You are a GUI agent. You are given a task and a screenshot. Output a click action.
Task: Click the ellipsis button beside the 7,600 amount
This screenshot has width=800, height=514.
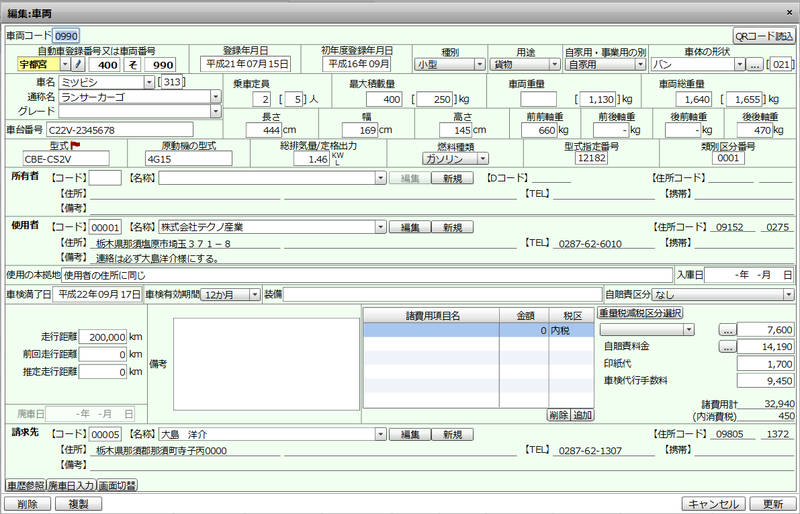click(x=728, y=330)
